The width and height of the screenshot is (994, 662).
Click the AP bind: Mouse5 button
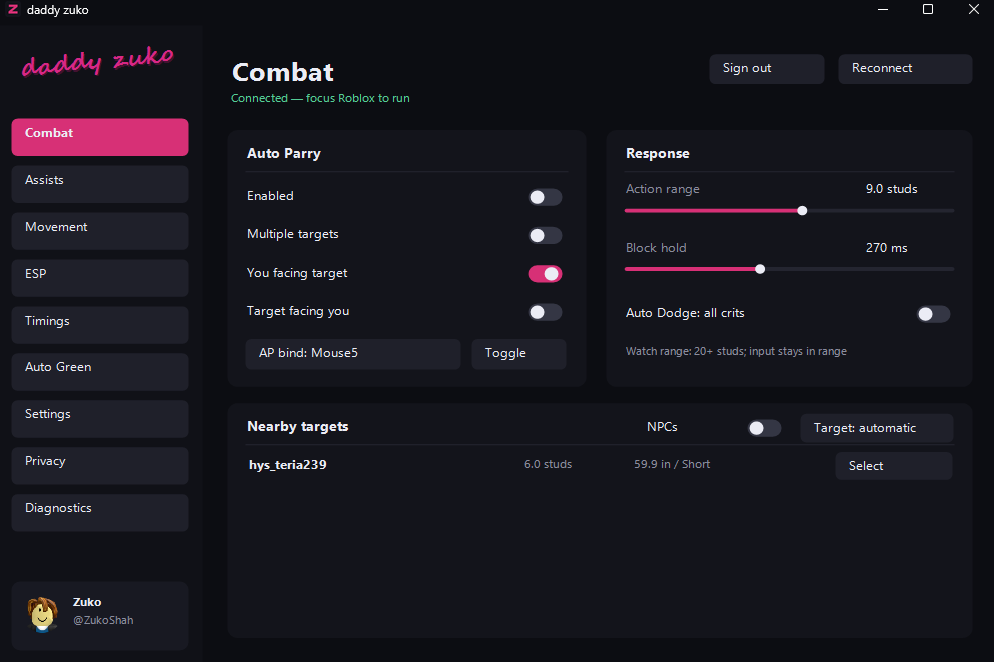[x=352, y=354]
